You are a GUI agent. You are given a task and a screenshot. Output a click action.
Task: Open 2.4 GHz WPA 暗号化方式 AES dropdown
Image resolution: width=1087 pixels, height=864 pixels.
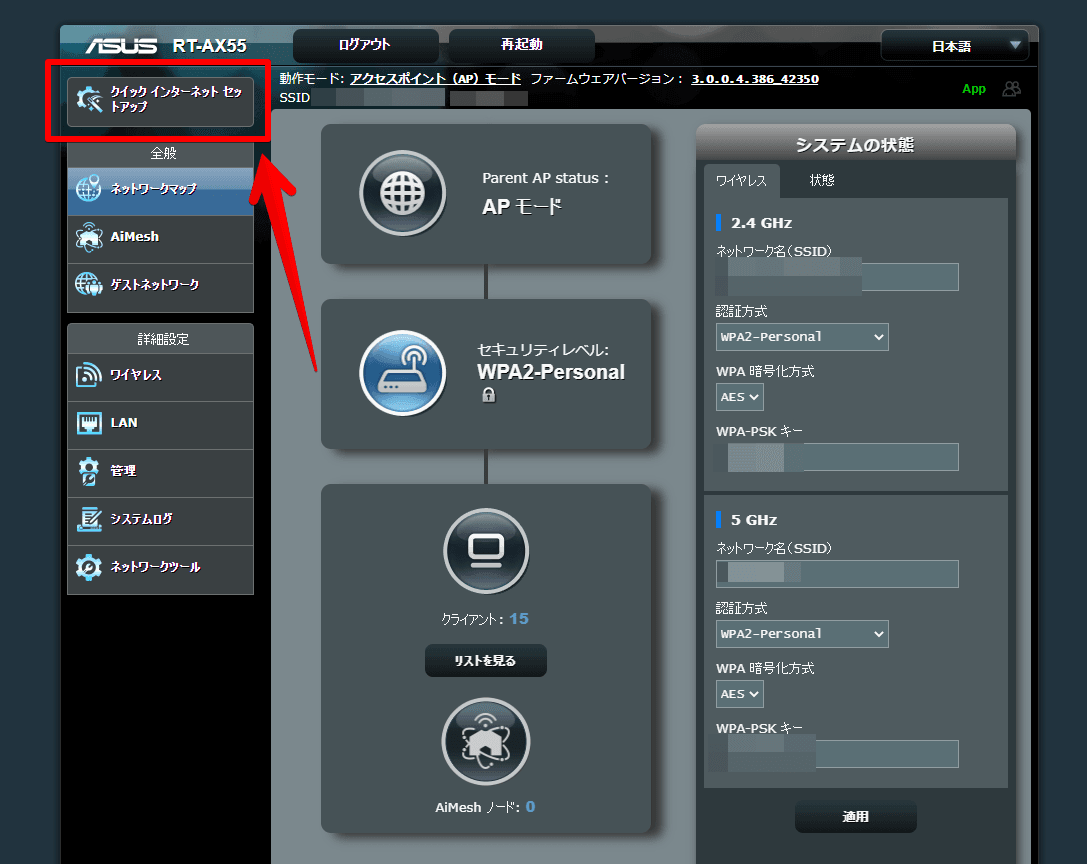tap(740, 397)
